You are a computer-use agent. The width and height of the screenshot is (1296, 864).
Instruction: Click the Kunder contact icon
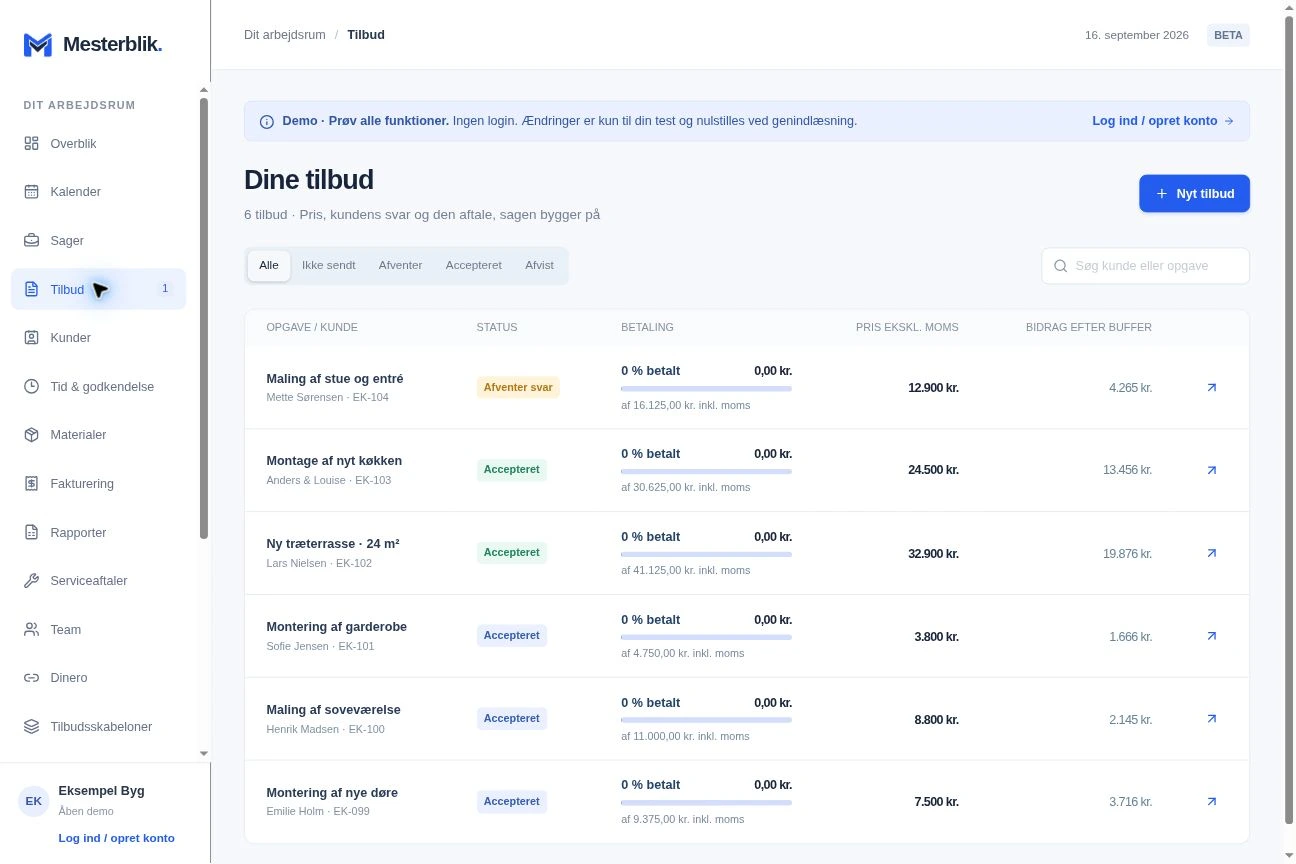(x=31, y=338)
